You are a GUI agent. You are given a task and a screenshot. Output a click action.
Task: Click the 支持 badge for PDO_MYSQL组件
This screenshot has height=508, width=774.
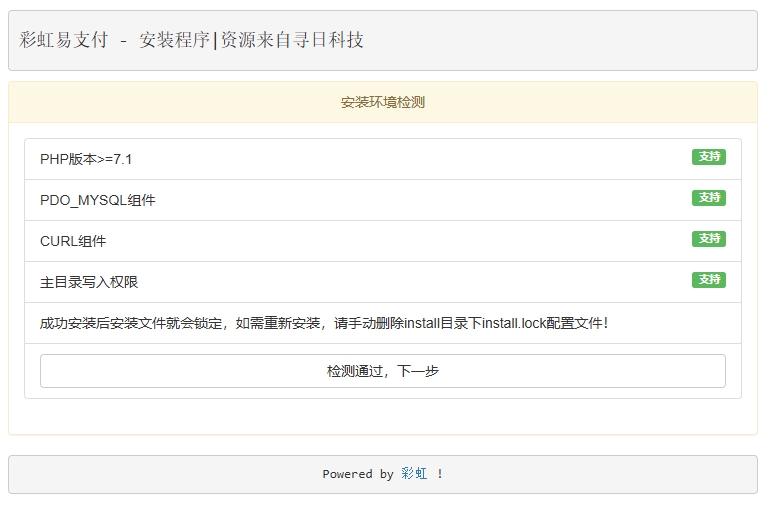(708, 198)
